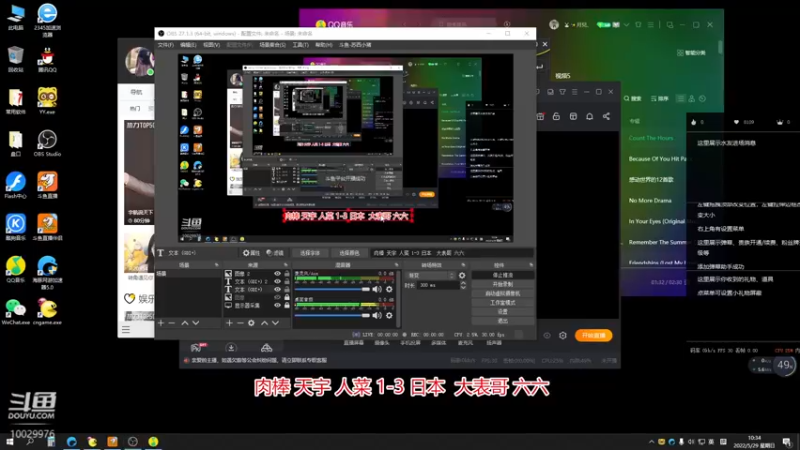800x450 pixels.
Task: Pop out the Scenes dock panel icon
Action: pos(216,265)
